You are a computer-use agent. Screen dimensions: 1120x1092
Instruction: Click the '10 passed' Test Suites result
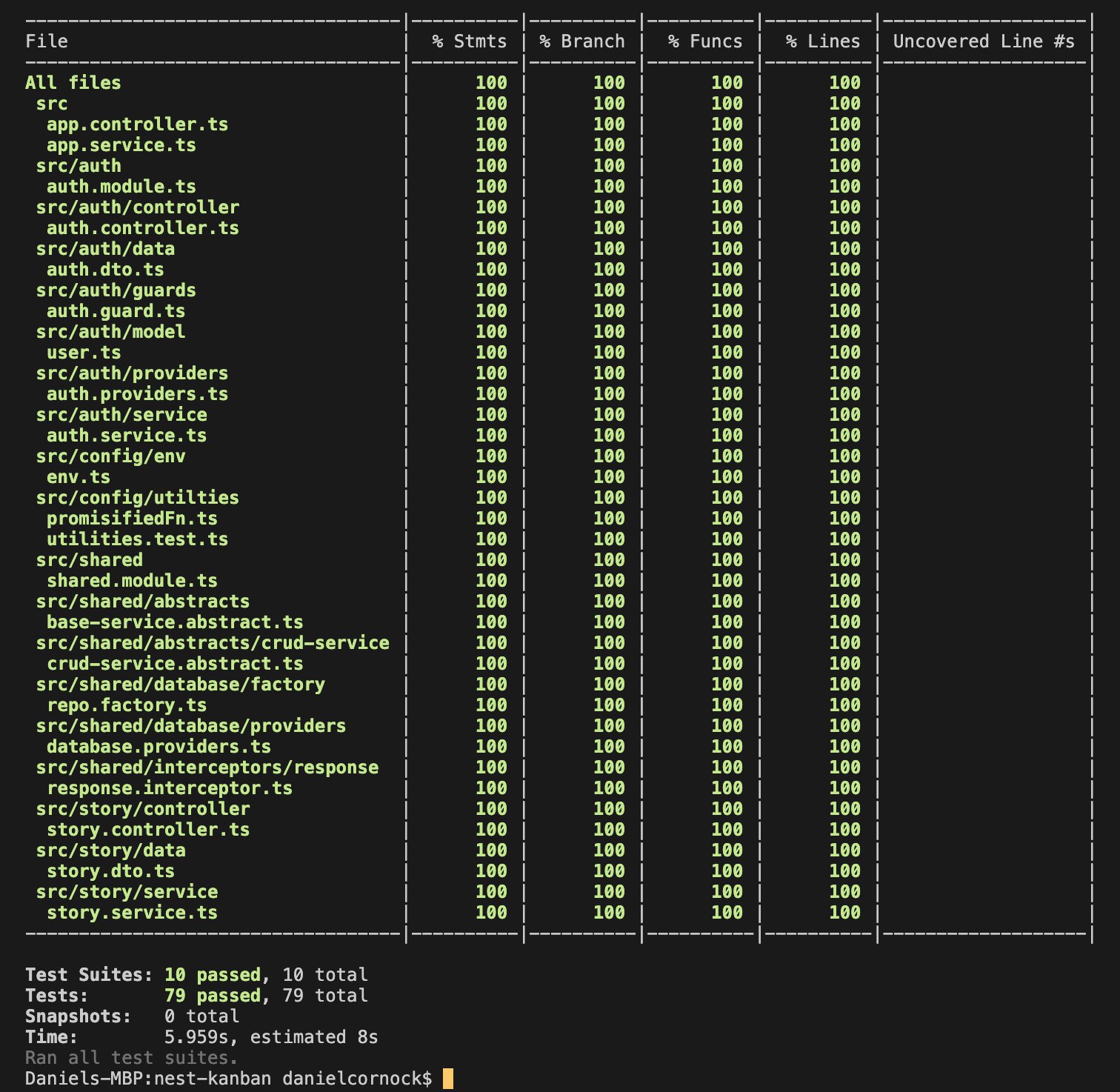coord(213,974)
